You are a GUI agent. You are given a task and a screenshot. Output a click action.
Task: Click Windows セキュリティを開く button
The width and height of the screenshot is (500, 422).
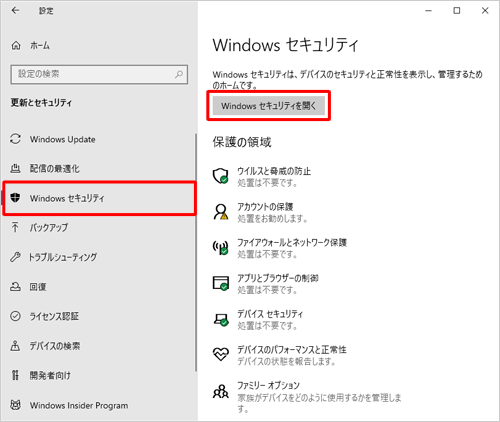pos(269,106)
